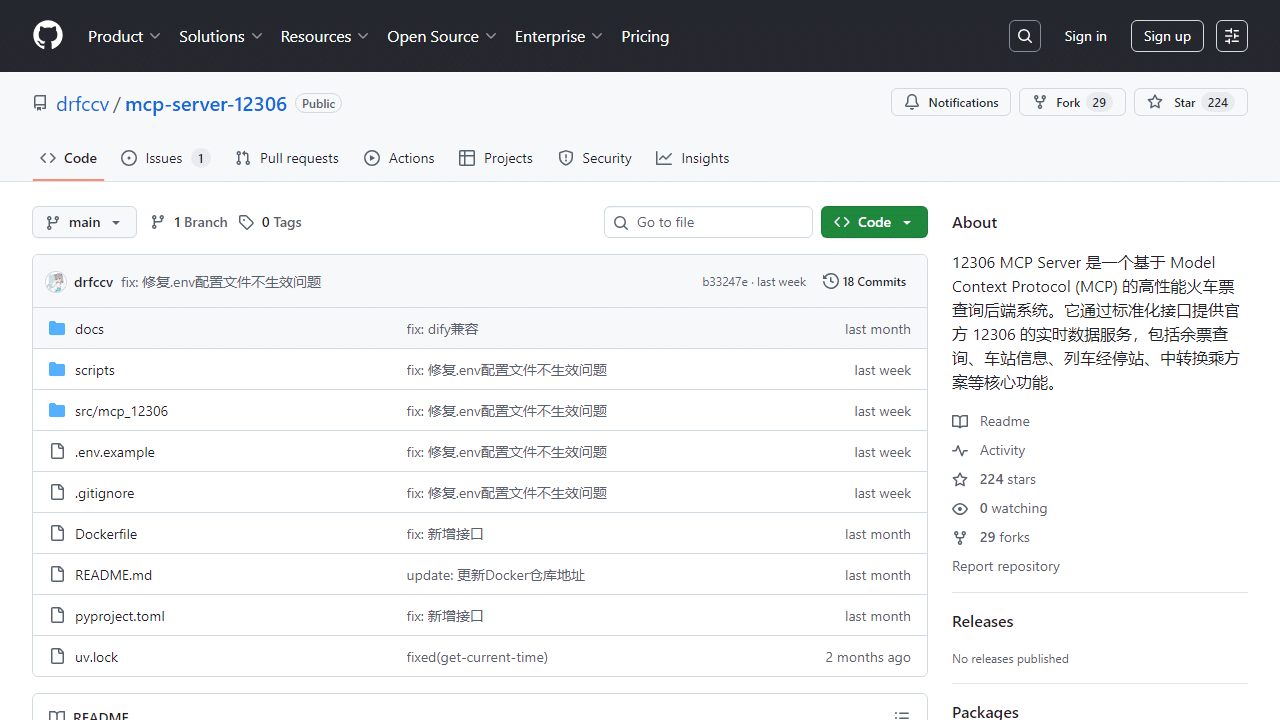1280x720 pixels.
Task: Click the history clock icon beside 18 Commits
Action: pos(831,282)
